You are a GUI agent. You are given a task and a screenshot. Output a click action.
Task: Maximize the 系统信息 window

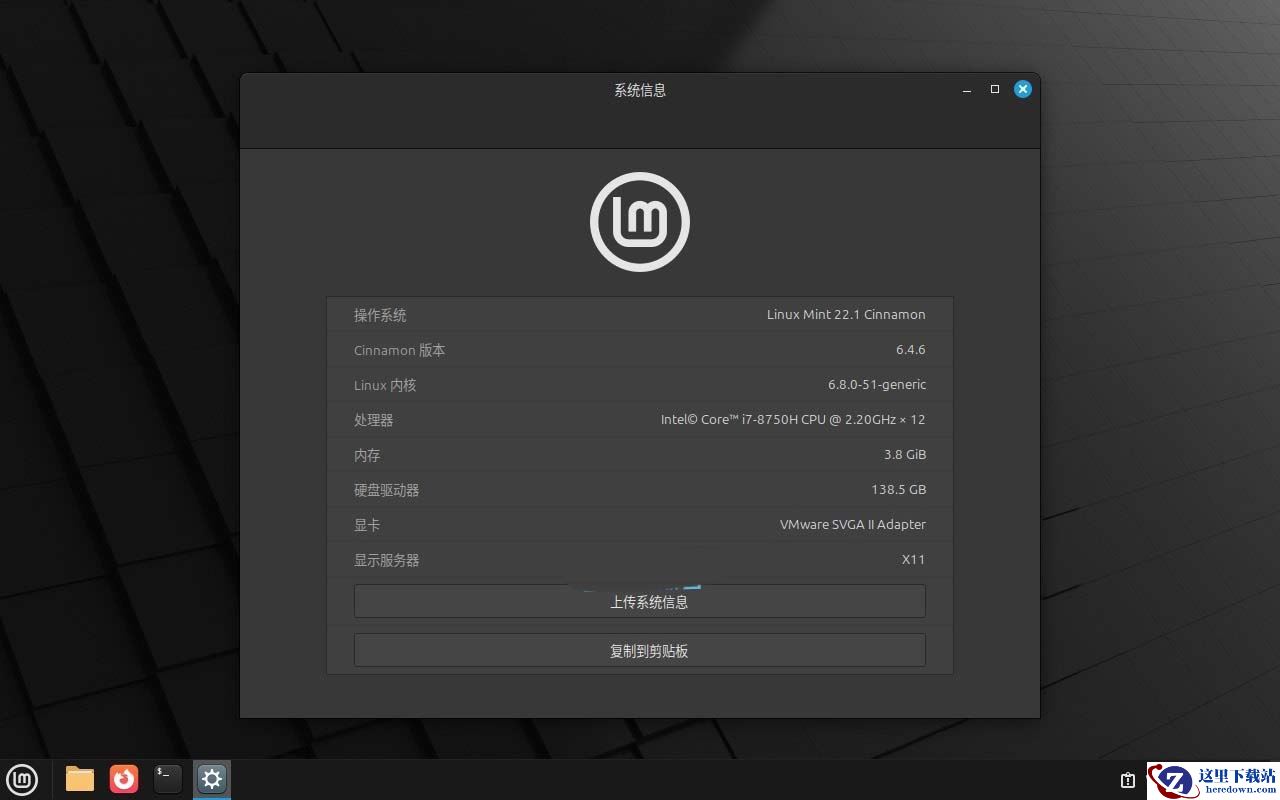(x=995, y=89)
